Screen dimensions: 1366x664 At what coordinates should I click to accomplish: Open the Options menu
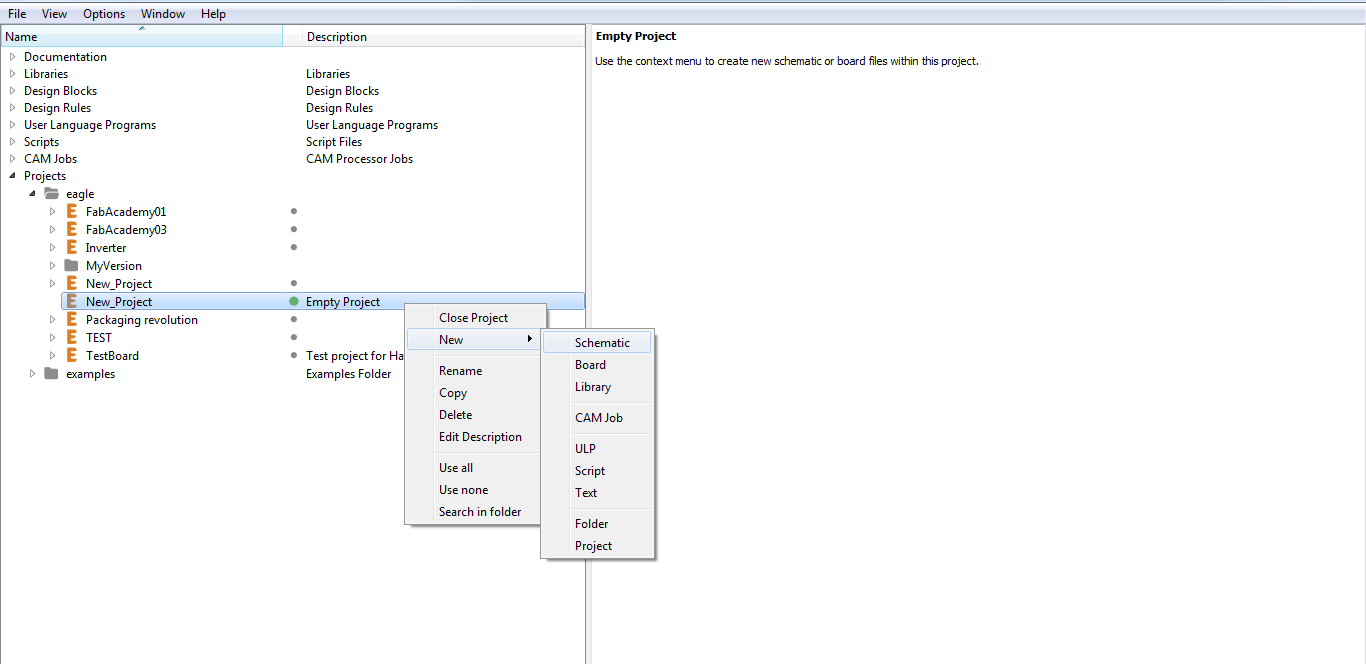(x=104, y=14)
